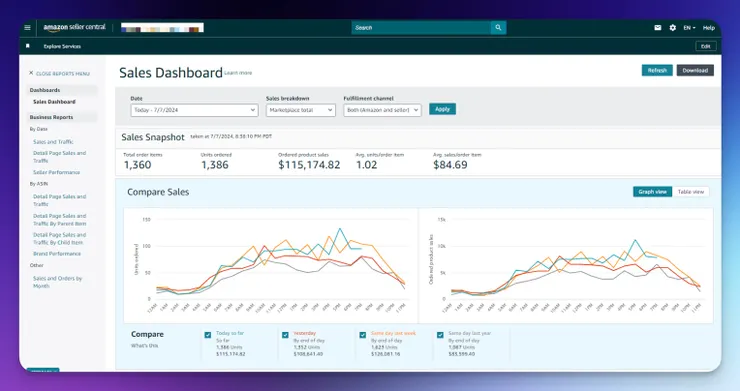Open Detail Page Sales and Traffic By Parent Item
Screen dimensions: 740x391
[x=59, y=220]
